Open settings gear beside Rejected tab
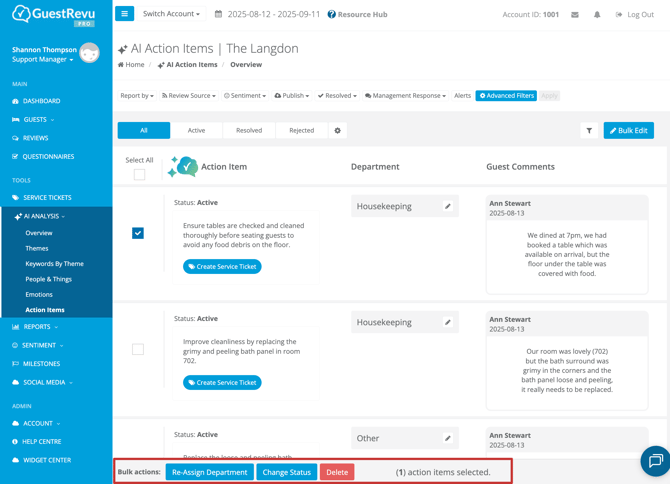Screen dimensions: 670x484 tap(338, 131)
